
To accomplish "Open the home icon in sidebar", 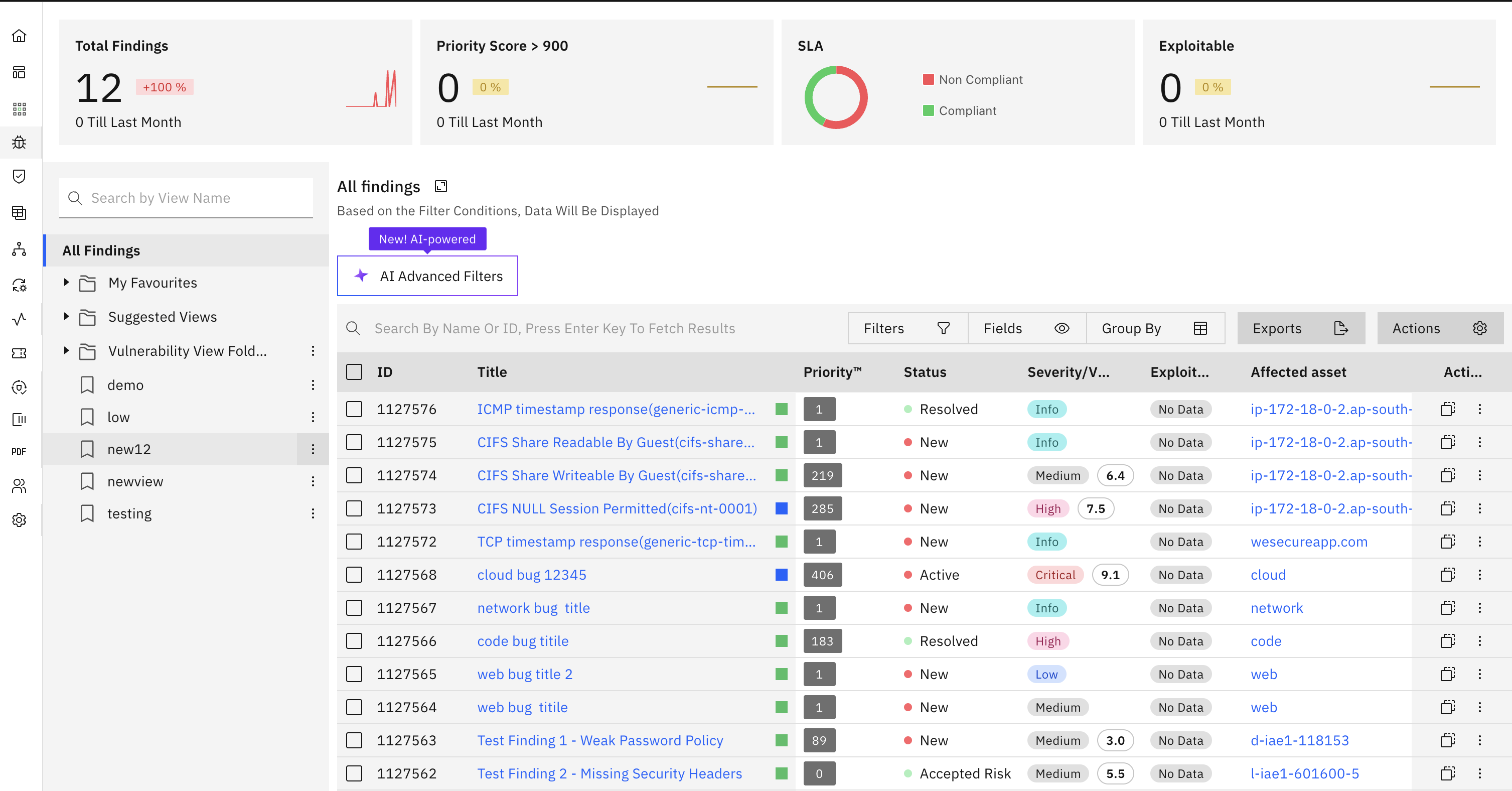I will (20, 36).
